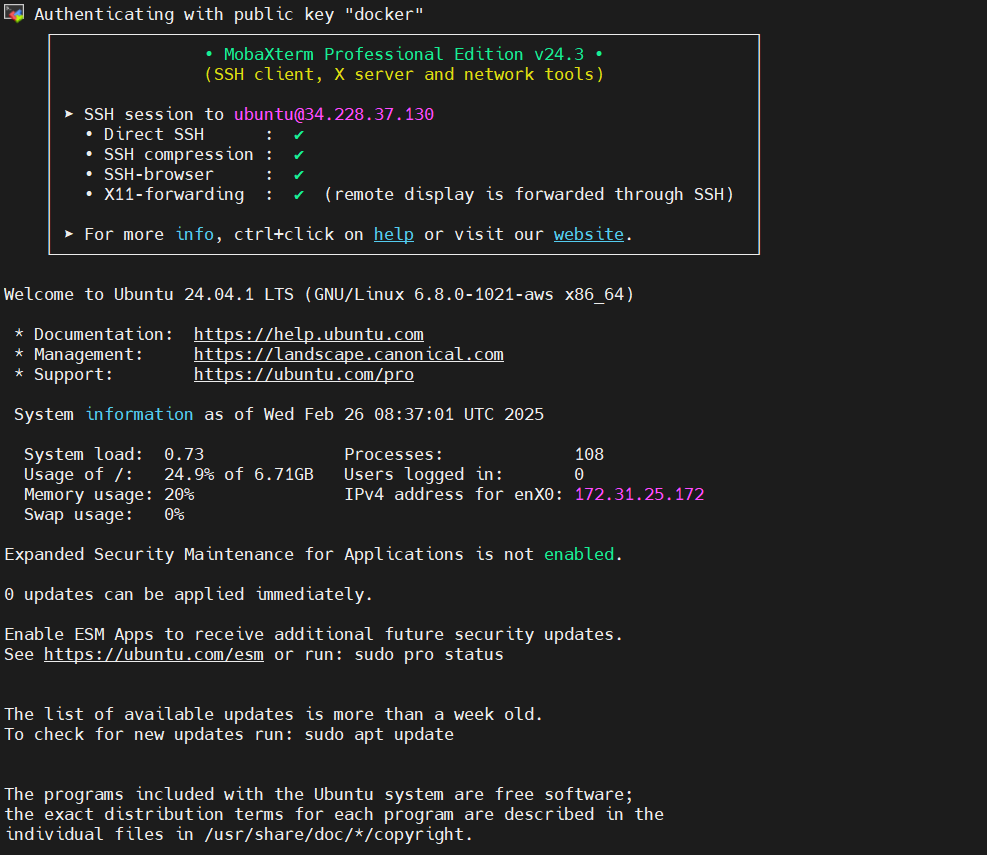
Task: Visit the MobaXterm 'website' link
Action: pyautogui.click(x=588, y=235)
